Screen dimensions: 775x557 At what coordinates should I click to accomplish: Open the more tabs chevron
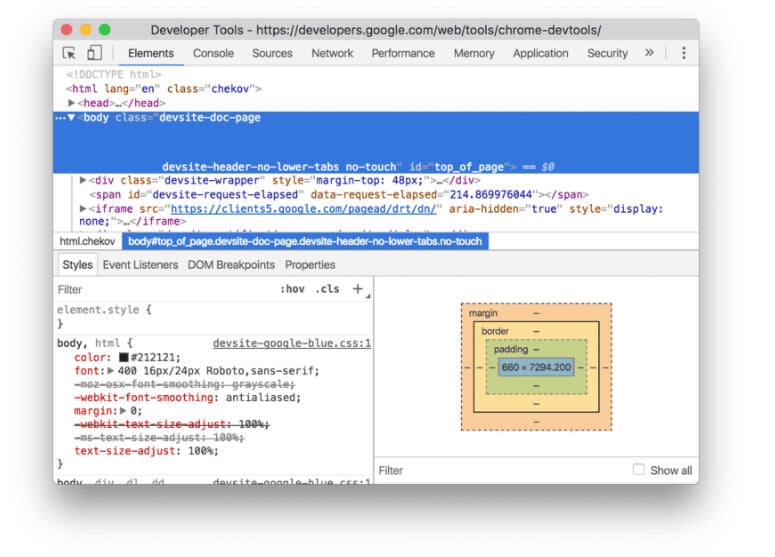[649, 52]
